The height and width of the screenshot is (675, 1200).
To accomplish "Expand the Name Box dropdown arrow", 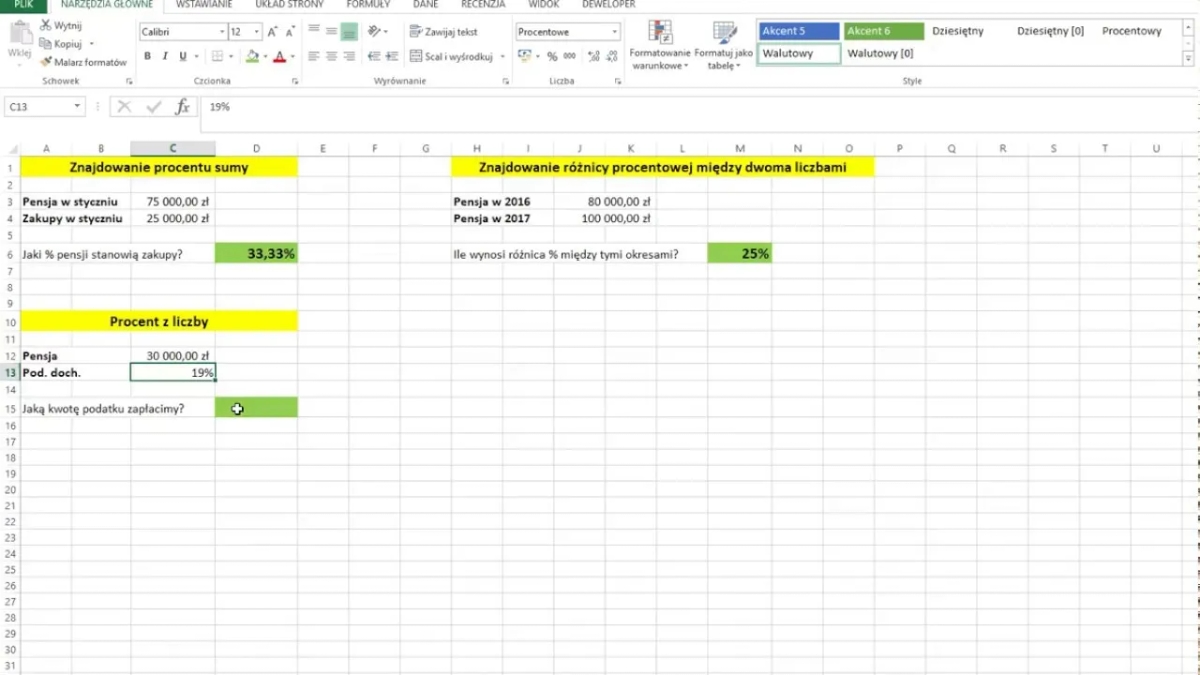I will tap(77, 107).
